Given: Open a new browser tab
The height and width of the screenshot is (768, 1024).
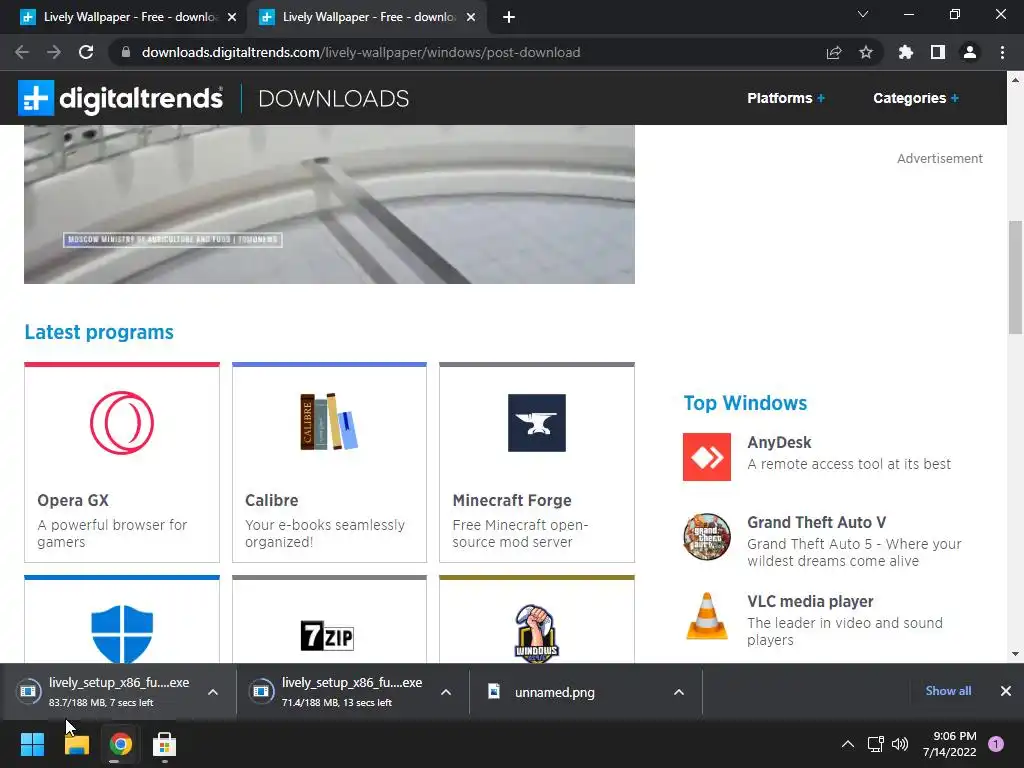Looking at the screenshot, I should (509, 18).
